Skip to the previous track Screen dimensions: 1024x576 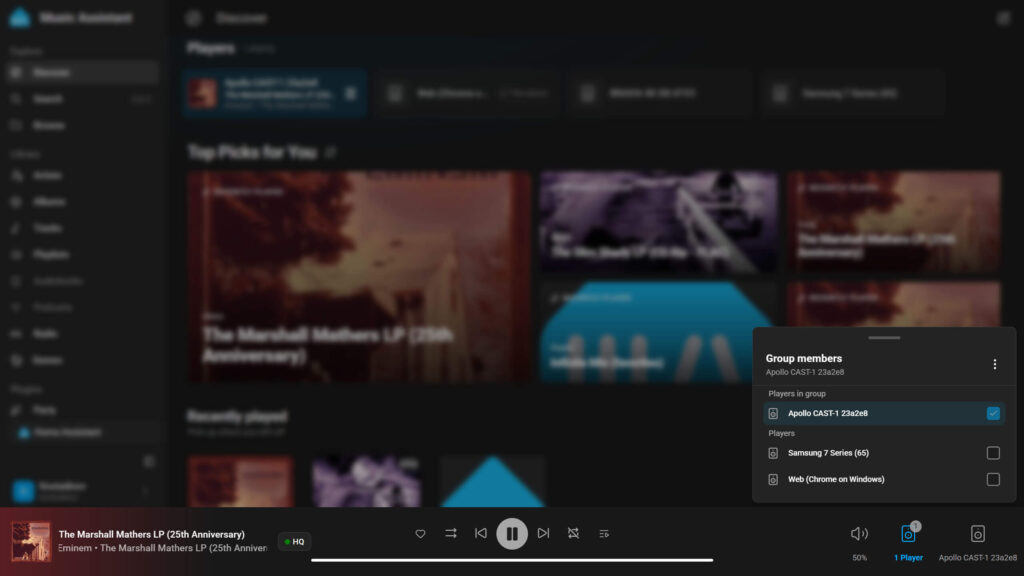[481, 534]
